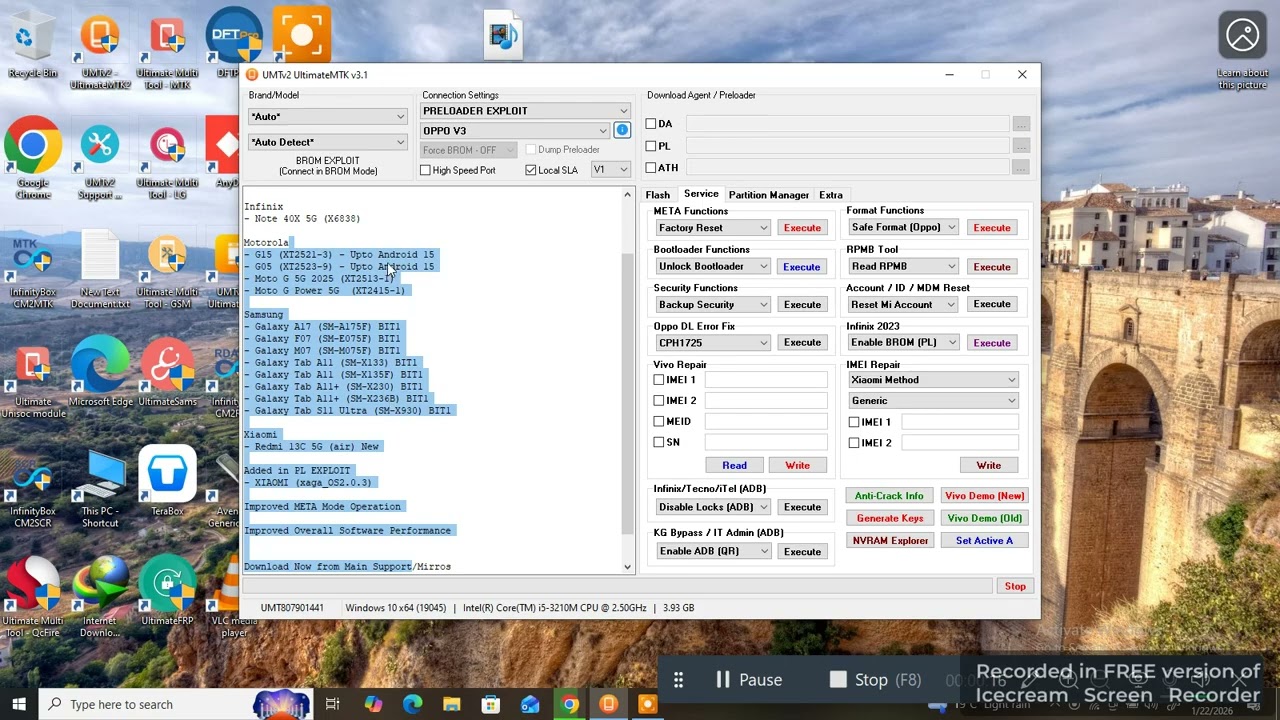Launch Ultimate Unisoc module shortcut
1280x720 pixels.
(x=32, y=380)
